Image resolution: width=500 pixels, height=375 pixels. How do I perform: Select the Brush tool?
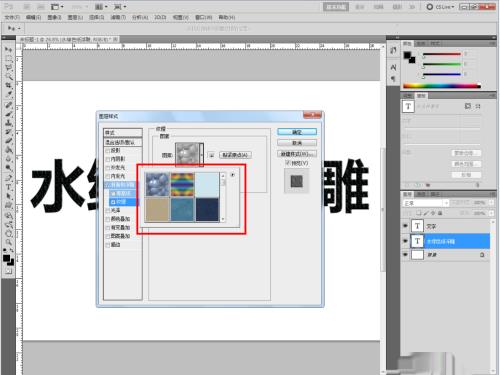tap(8, 114)
